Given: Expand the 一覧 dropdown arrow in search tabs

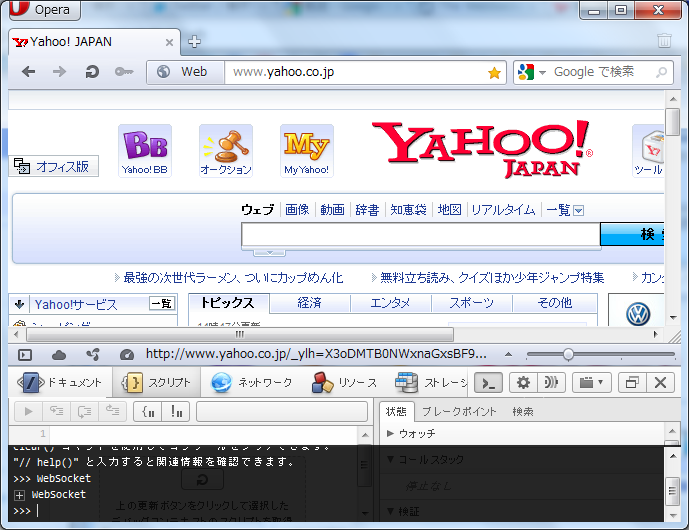Looking at the screenshot, I should tap(579, 211).
